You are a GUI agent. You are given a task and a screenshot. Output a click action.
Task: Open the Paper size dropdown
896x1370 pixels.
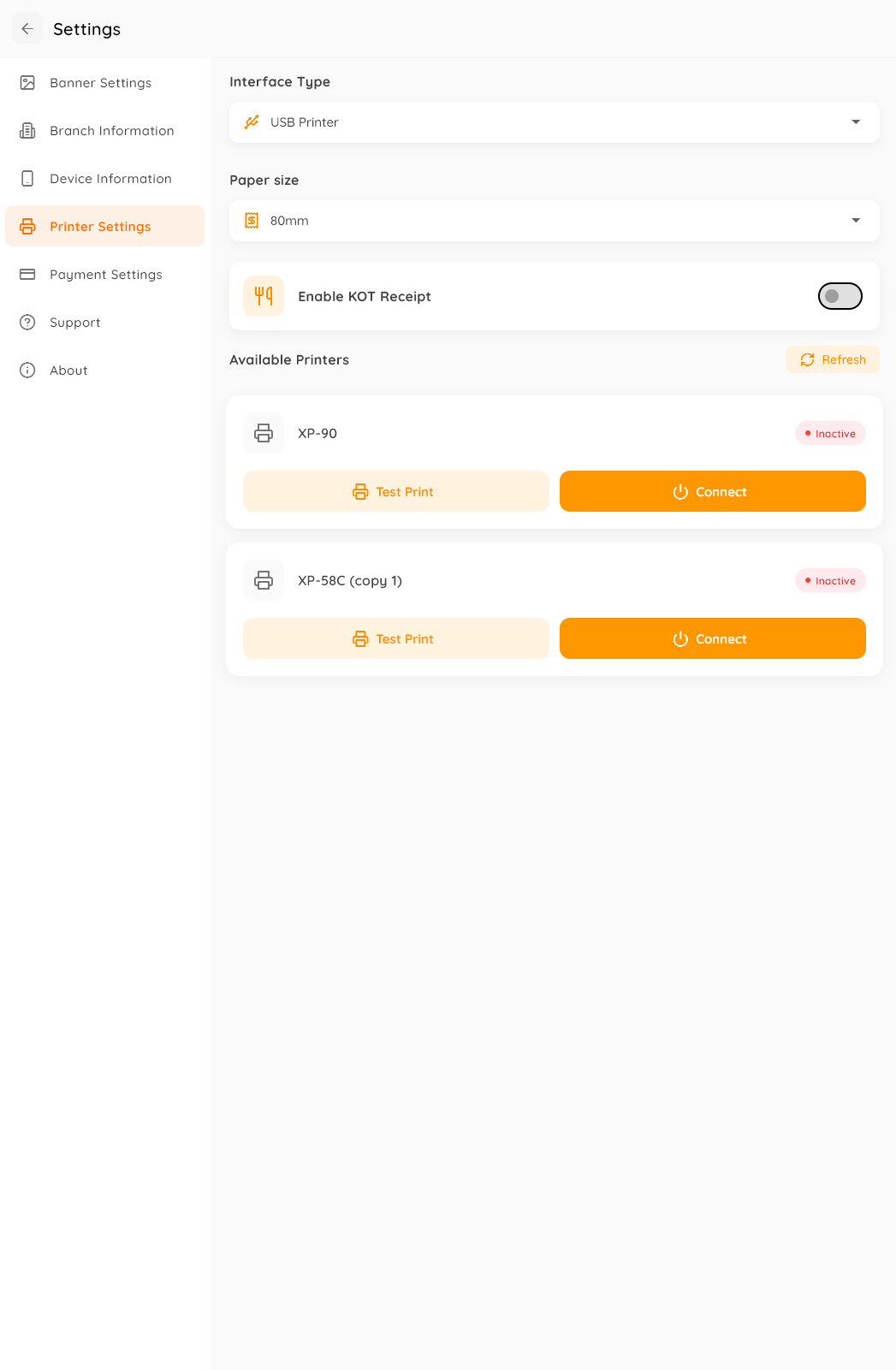click(x=554, y=220)
